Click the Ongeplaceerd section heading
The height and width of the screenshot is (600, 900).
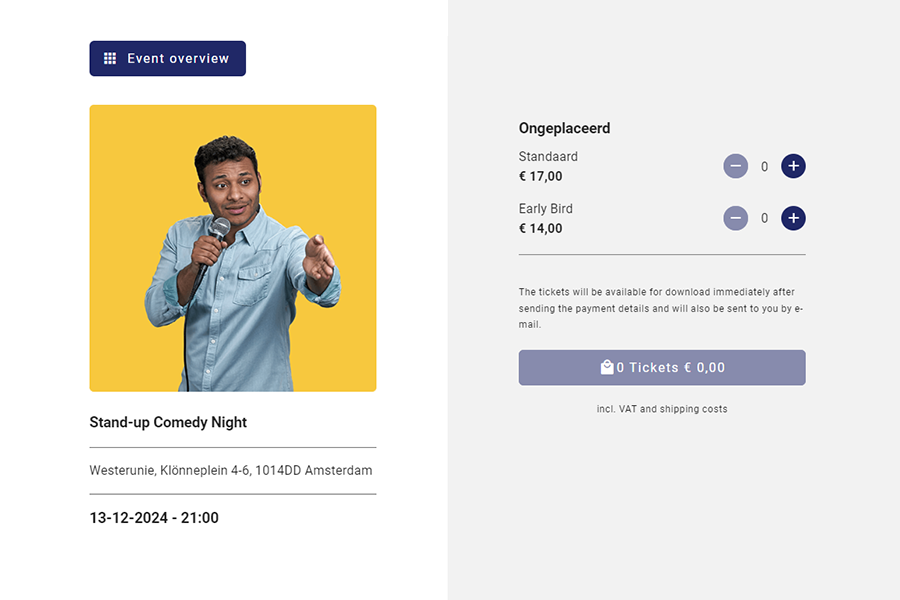pyautogui.click(x=564, y=128)
